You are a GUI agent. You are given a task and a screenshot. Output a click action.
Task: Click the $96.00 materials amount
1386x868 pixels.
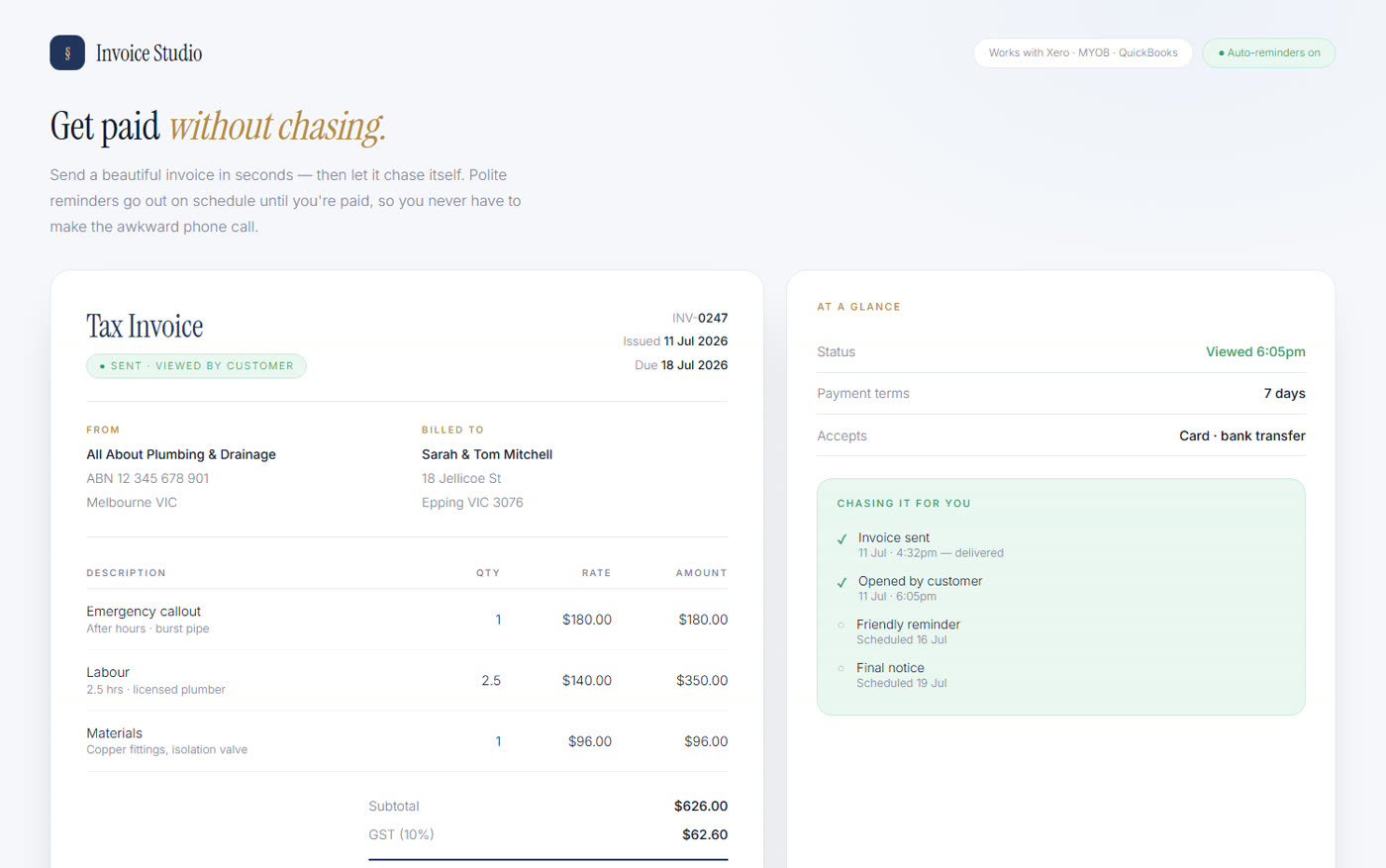706,741
